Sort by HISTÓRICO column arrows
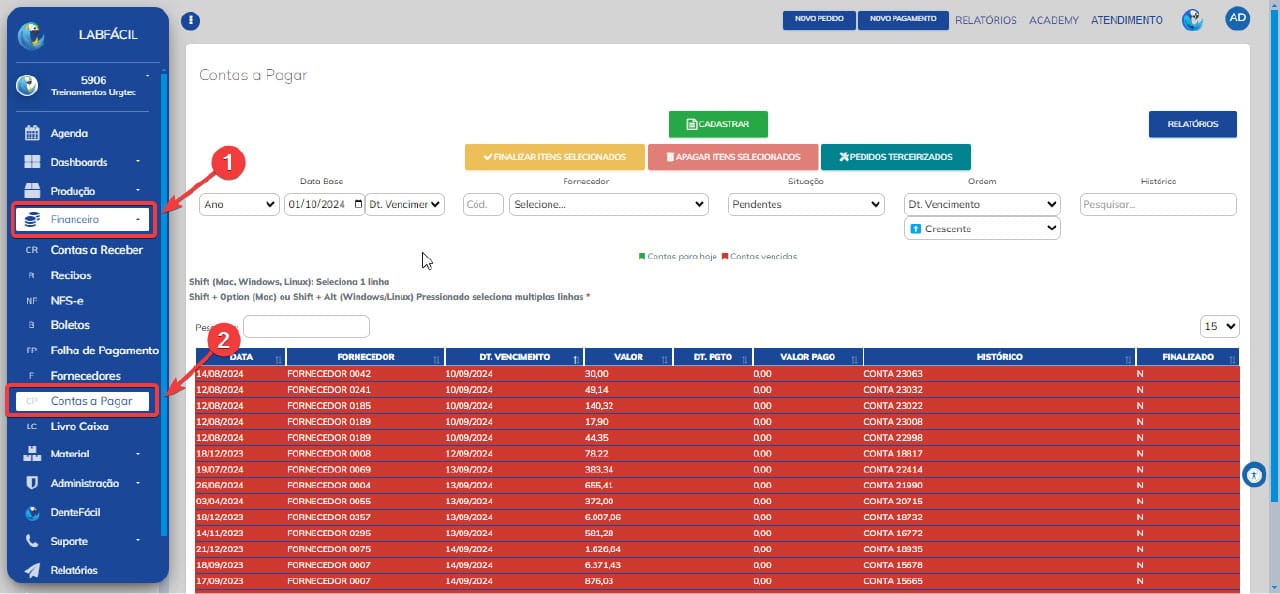The height and width of the screenshot is (594, 1280). click(x=1129, y=358)
